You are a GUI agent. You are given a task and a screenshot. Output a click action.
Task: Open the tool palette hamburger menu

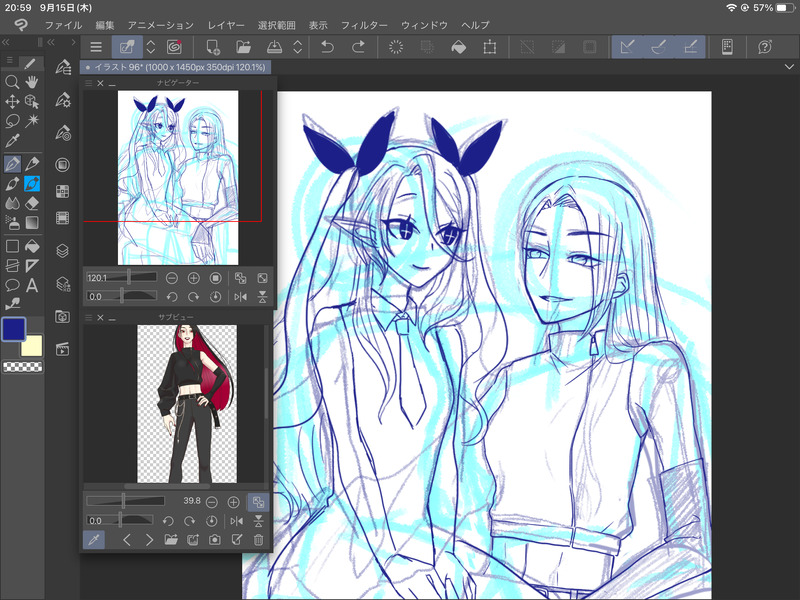coord(9,60)
